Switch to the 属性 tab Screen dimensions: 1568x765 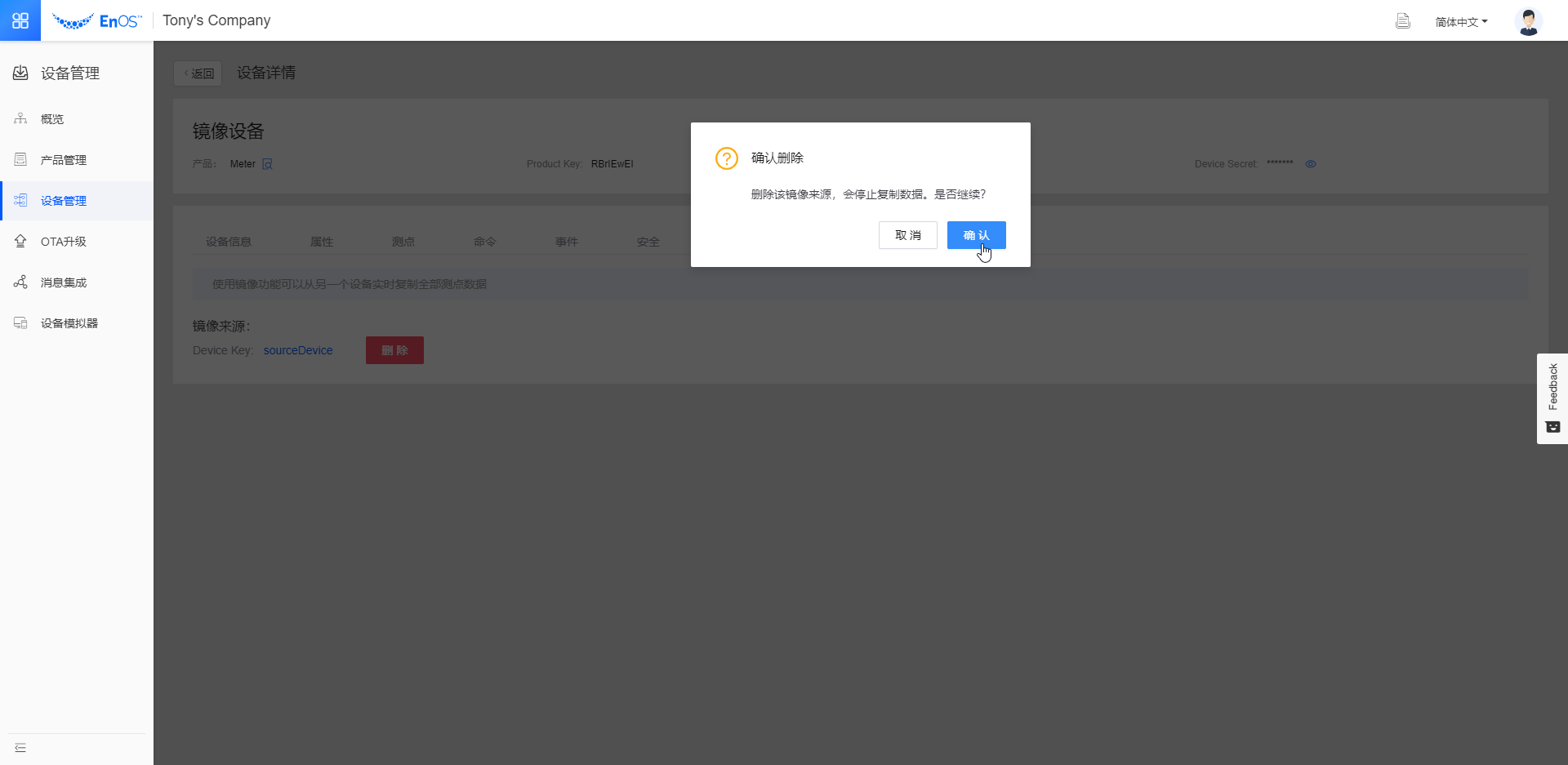point(322,242)
